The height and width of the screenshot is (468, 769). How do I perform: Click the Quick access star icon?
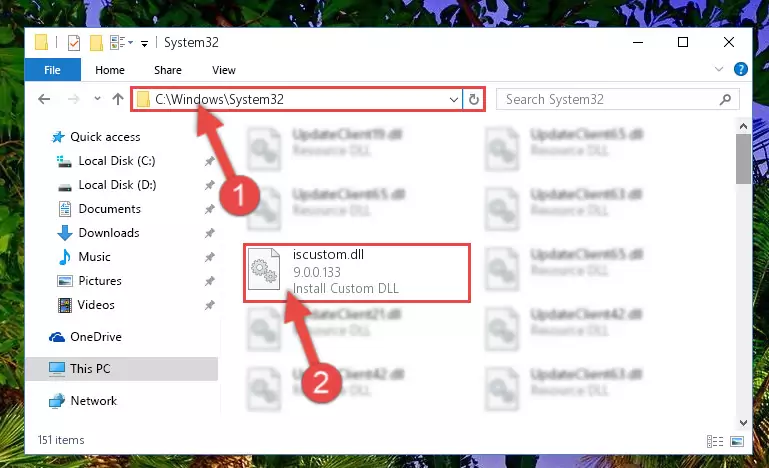tap(58, 137)
